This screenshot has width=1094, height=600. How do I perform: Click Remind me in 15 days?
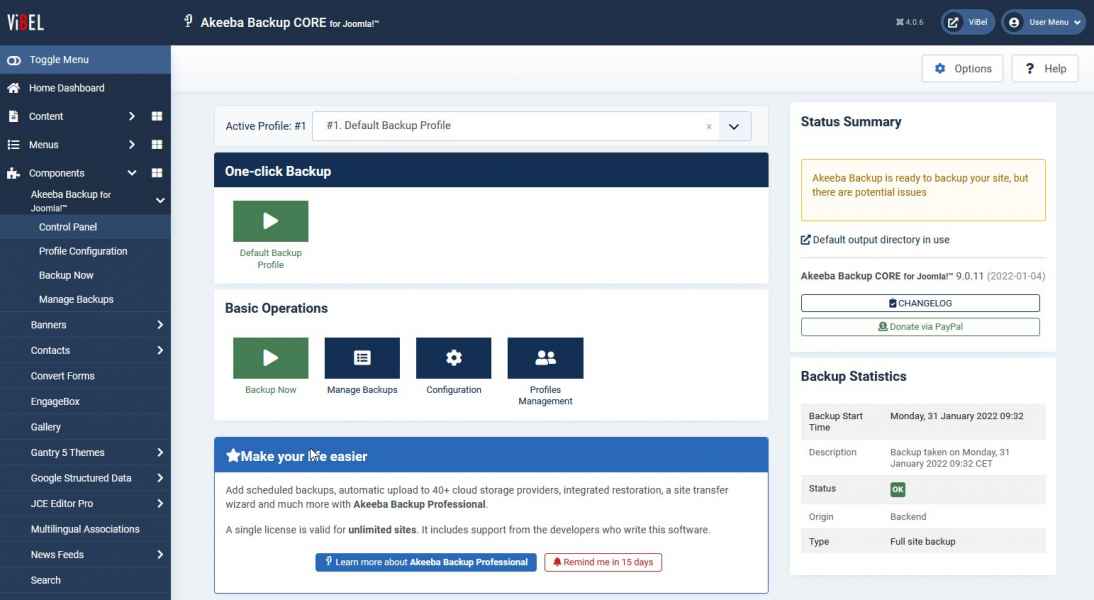pos(603,562)
